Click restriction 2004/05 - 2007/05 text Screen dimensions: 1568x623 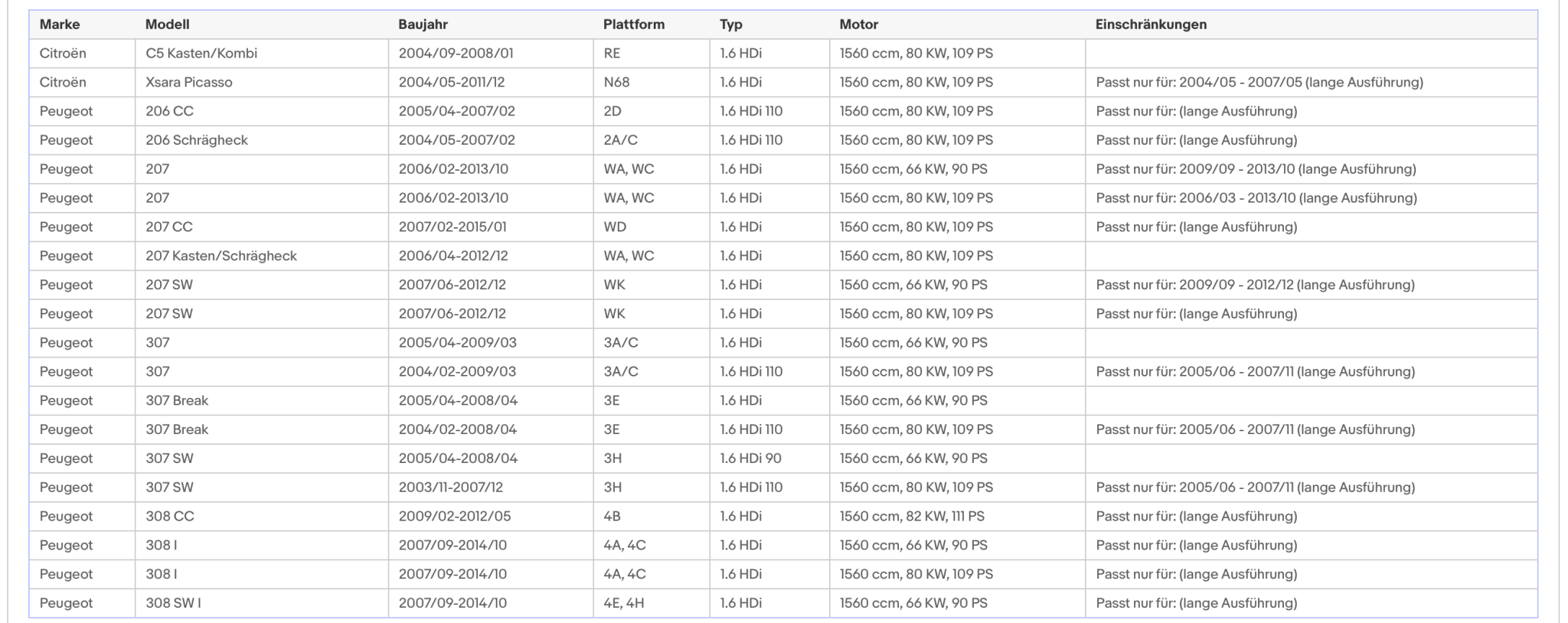pyautogui.click(x=1240, y=83)
